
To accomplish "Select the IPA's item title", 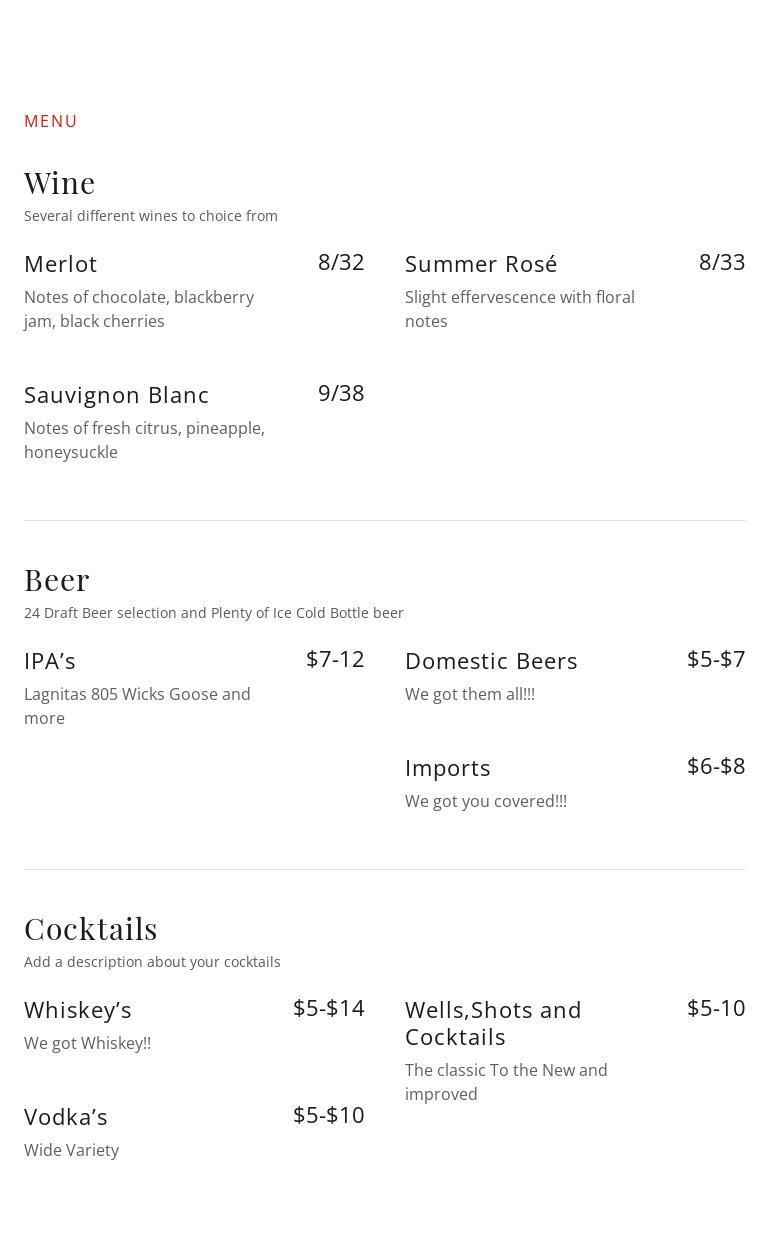I will [x=50, y=661].
